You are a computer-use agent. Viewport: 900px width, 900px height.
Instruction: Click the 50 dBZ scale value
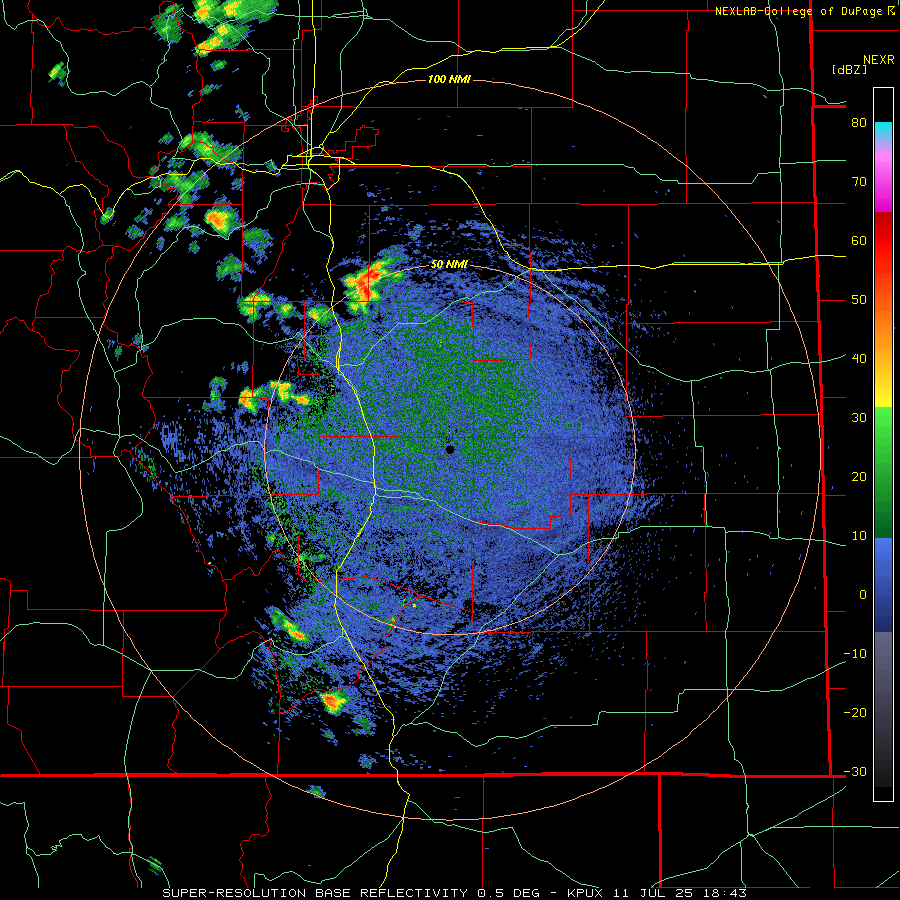(859, 300)
